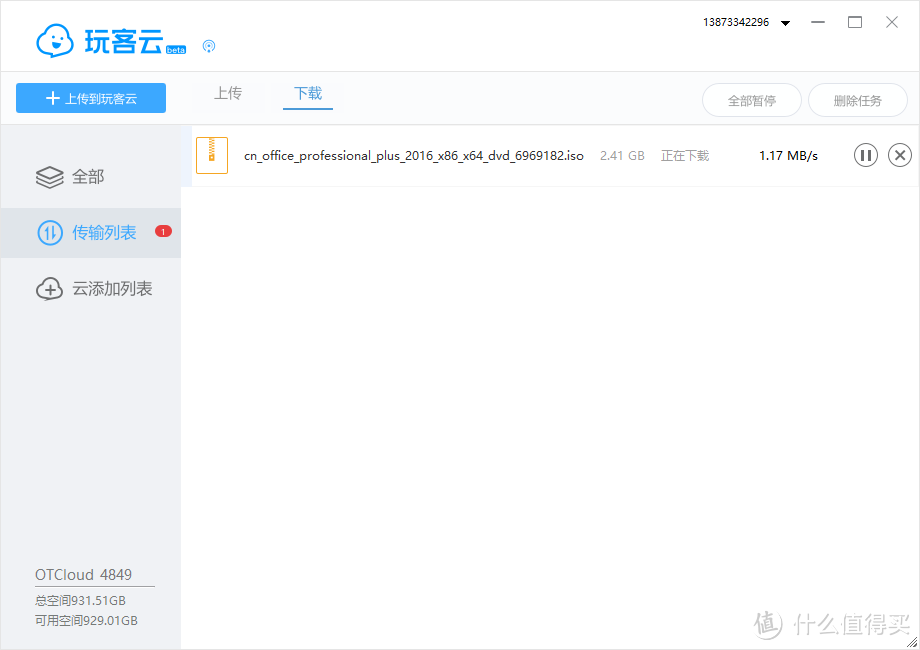The width and height of the screenshot is (920, 650).
Task: Click the 总空间931.51GB label
Action: [80, 600]
